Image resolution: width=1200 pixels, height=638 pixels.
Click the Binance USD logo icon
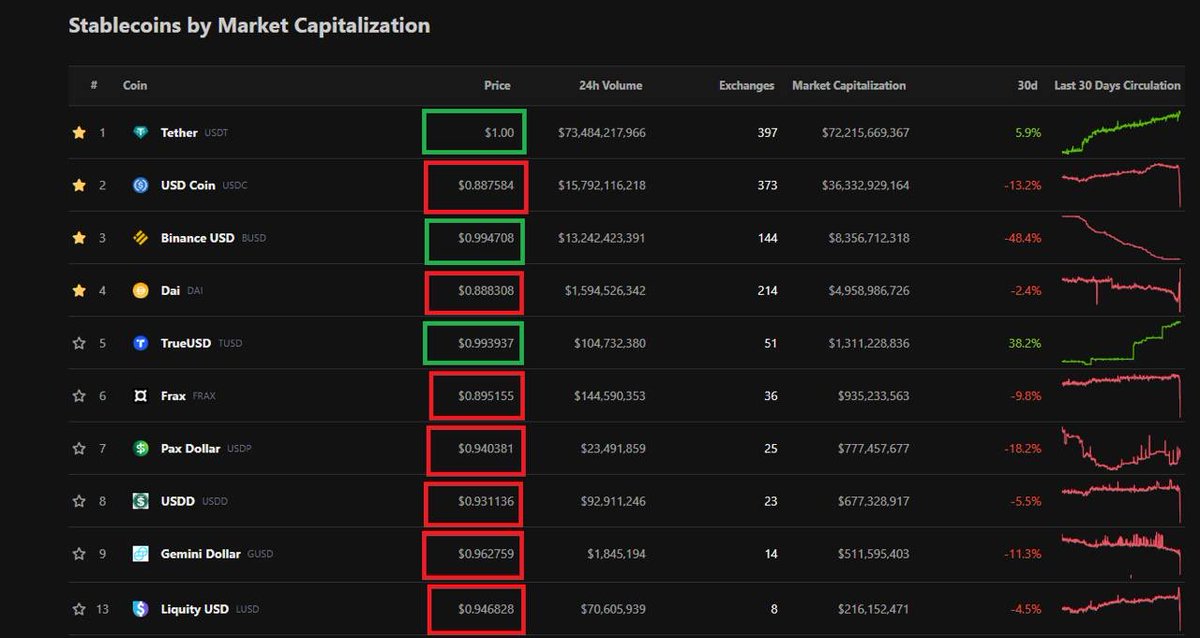point(141,238)
